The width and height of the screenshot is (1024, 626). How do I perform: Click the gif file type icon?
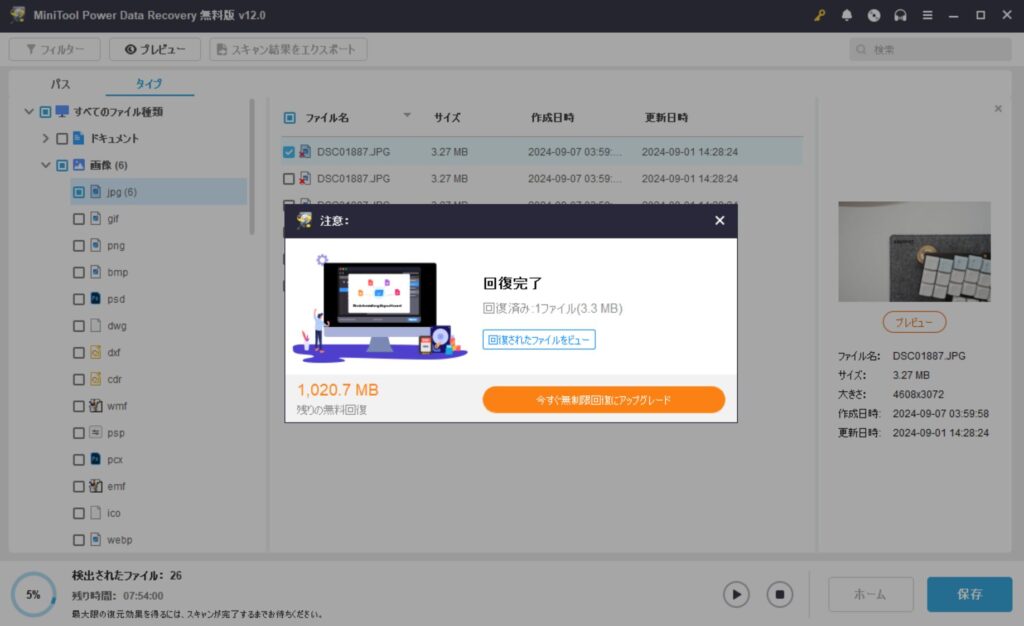point(95,218)
